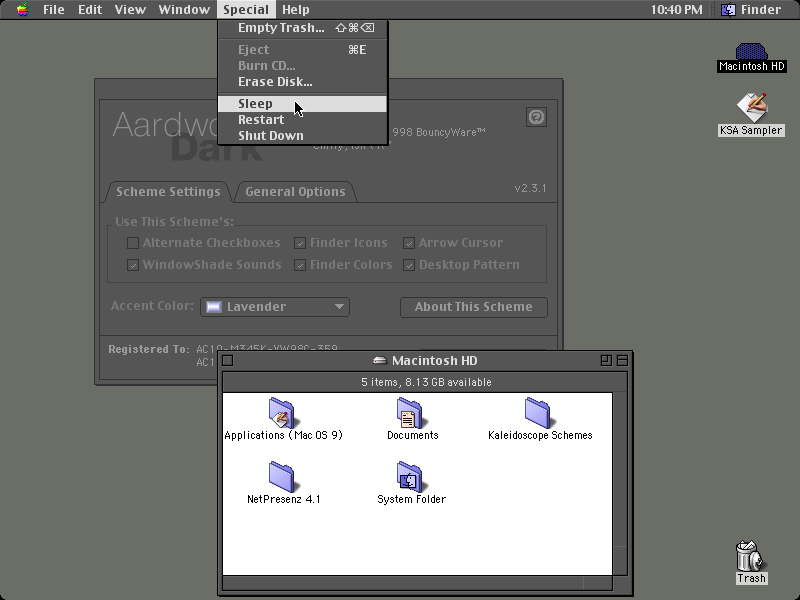The image size is (800, 600).
Task: Click the Macintosh HD window close box
Action: click(x=228, y=361)
